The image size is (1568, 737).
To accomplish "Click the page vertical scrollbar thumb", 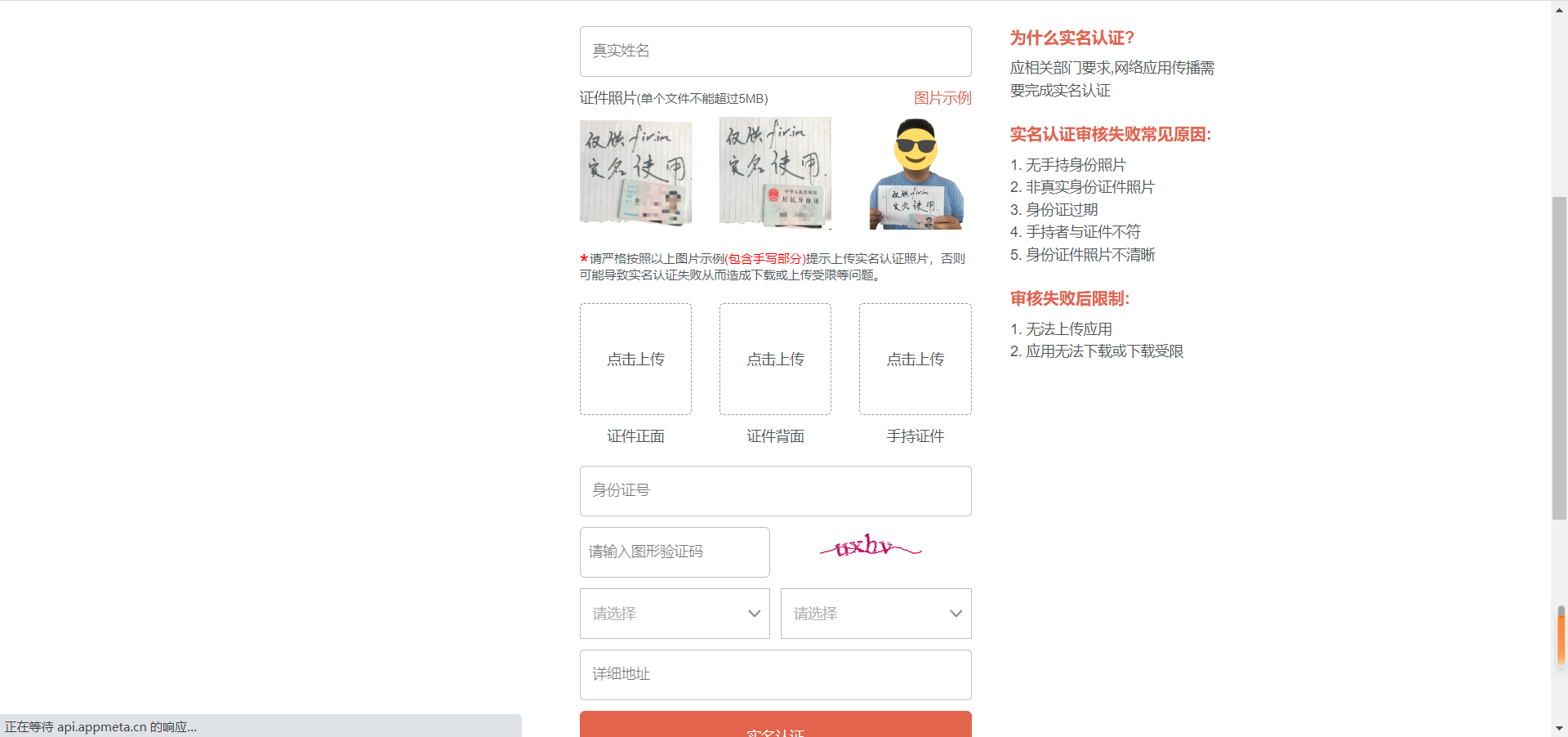I will [x=1559, y=358].
